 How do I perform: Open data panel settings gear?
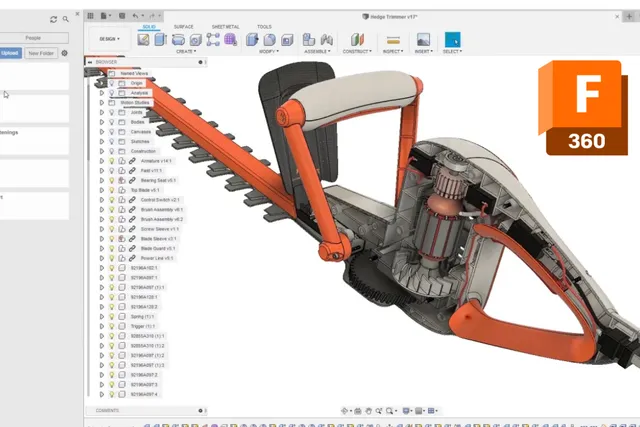[64, 53]
